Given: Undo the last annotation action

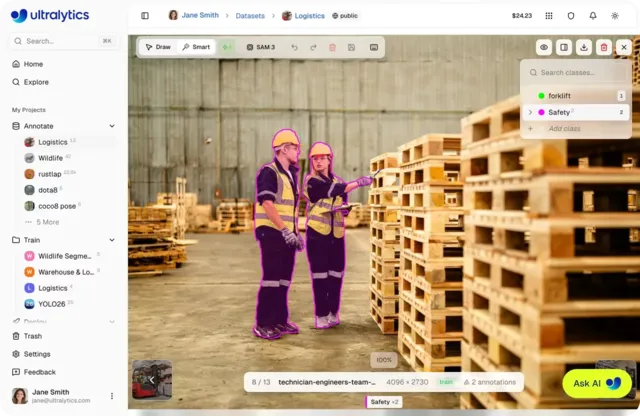Looking at the screenshot, I should tap(294, 47).
